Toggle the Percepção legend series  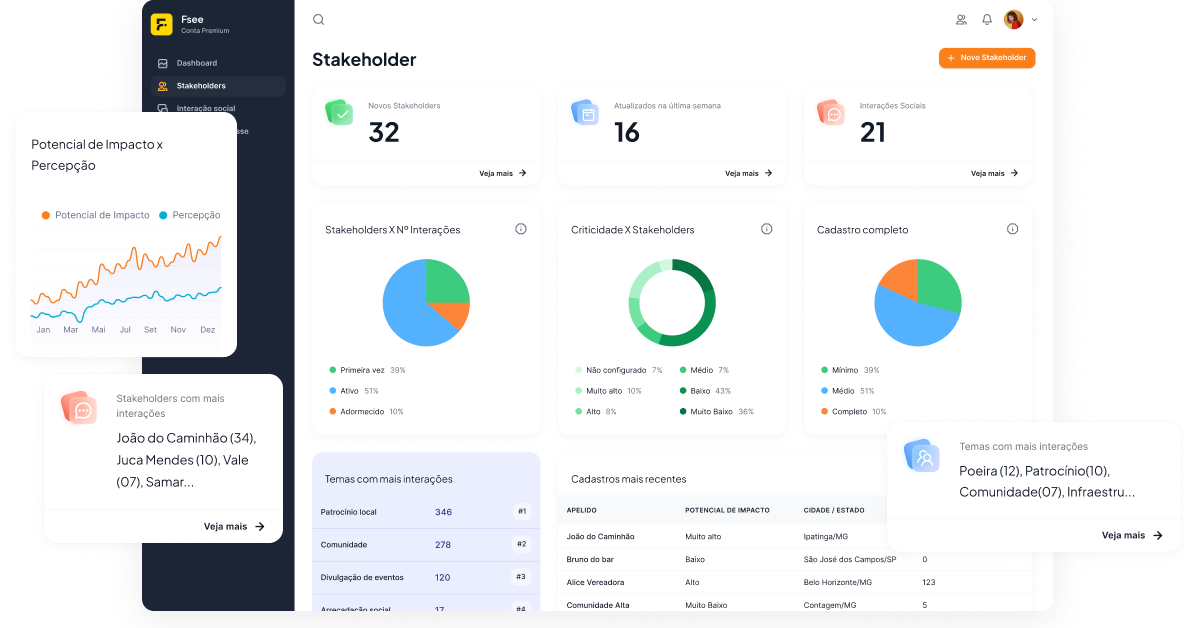(x=190, y=215)
